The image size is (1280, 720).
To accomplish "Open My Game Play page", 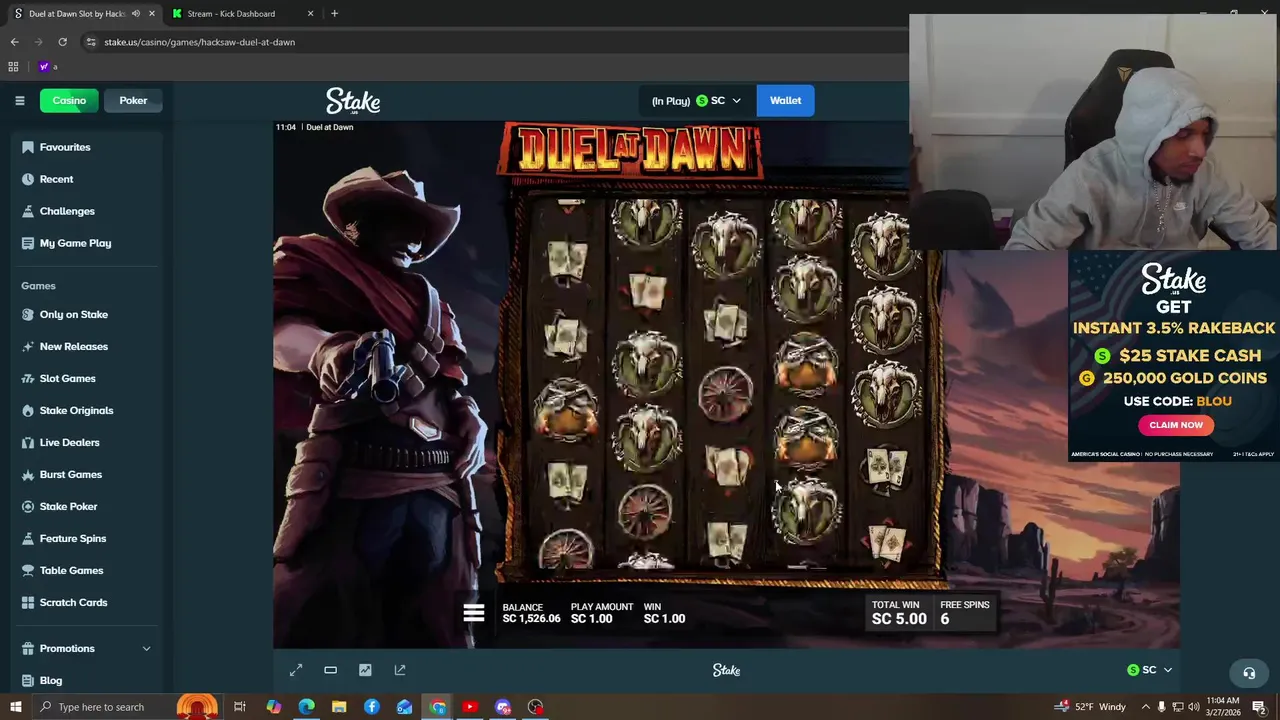I will click(85, 243).
